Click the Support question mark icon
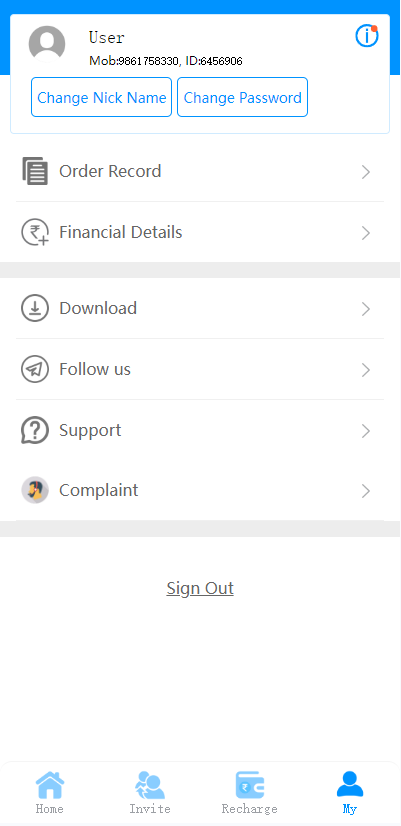This screenshot has height=826, width=401. (x=35, y=430)
